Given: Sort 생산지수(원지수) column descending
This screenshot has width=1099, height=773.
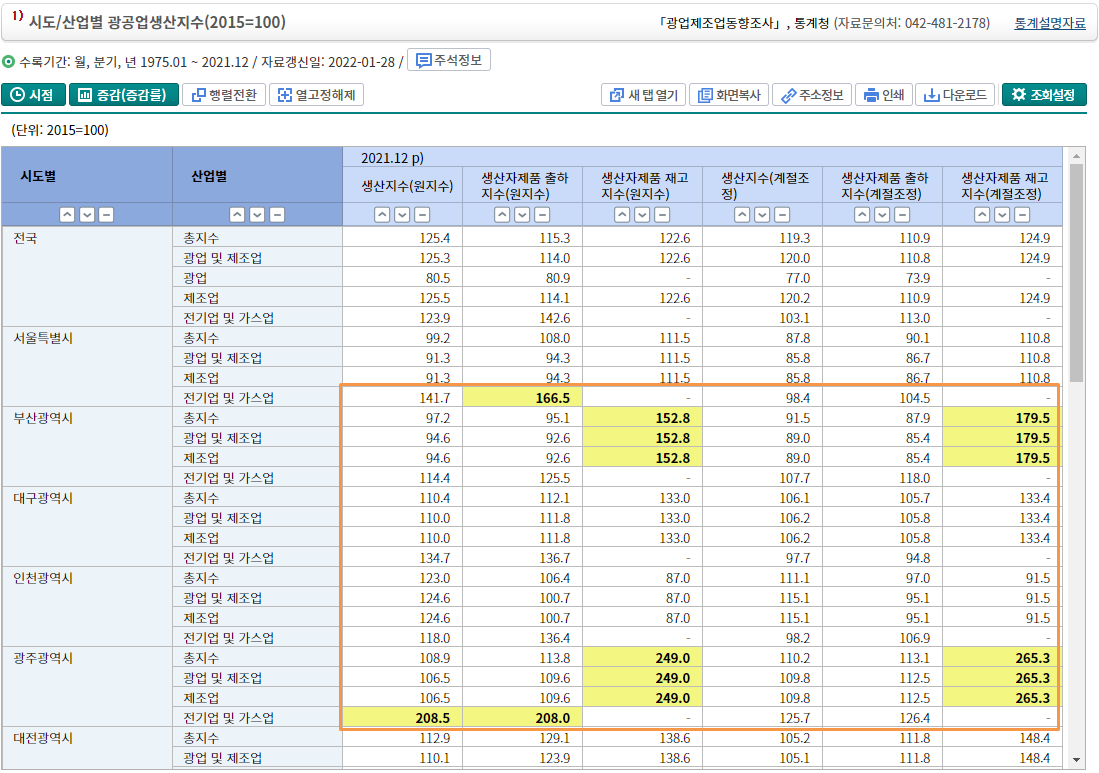Looking at the screenshot, I should coord(402,215).
